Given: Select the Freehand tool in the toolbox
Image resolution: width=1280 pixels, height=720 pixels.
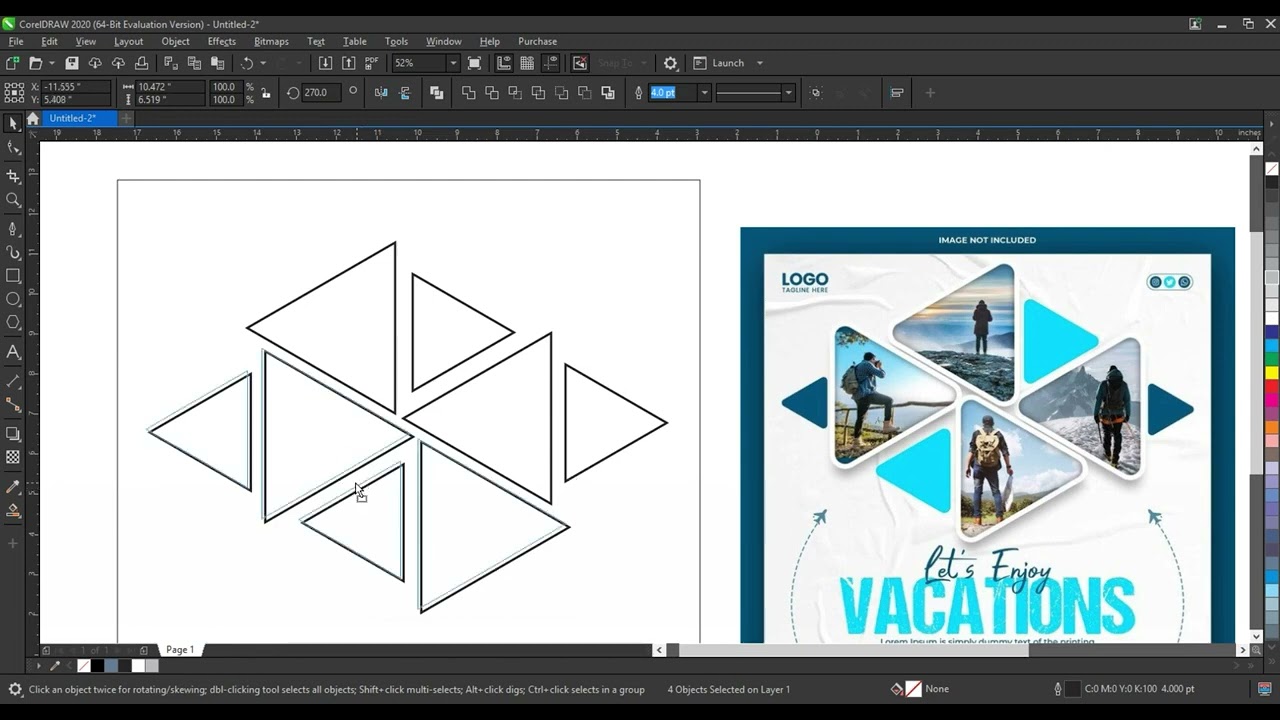Looking at the screenshot, I should (x=13, y=229).
